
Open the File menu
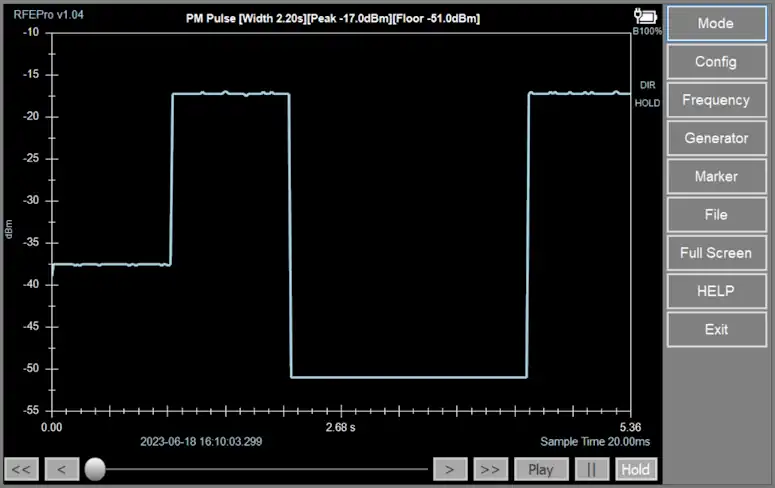(715, 214)
